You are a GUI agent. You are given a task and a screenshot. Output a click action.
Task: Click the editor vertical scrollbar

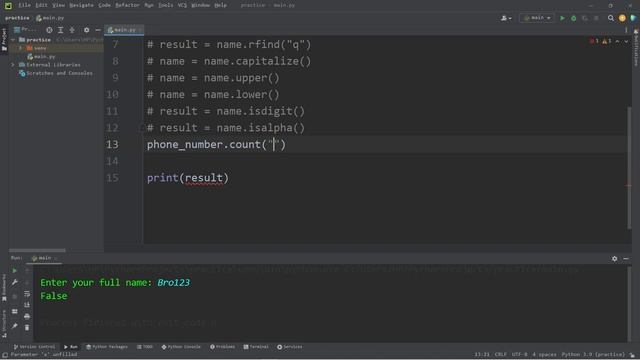click(629, 167)
